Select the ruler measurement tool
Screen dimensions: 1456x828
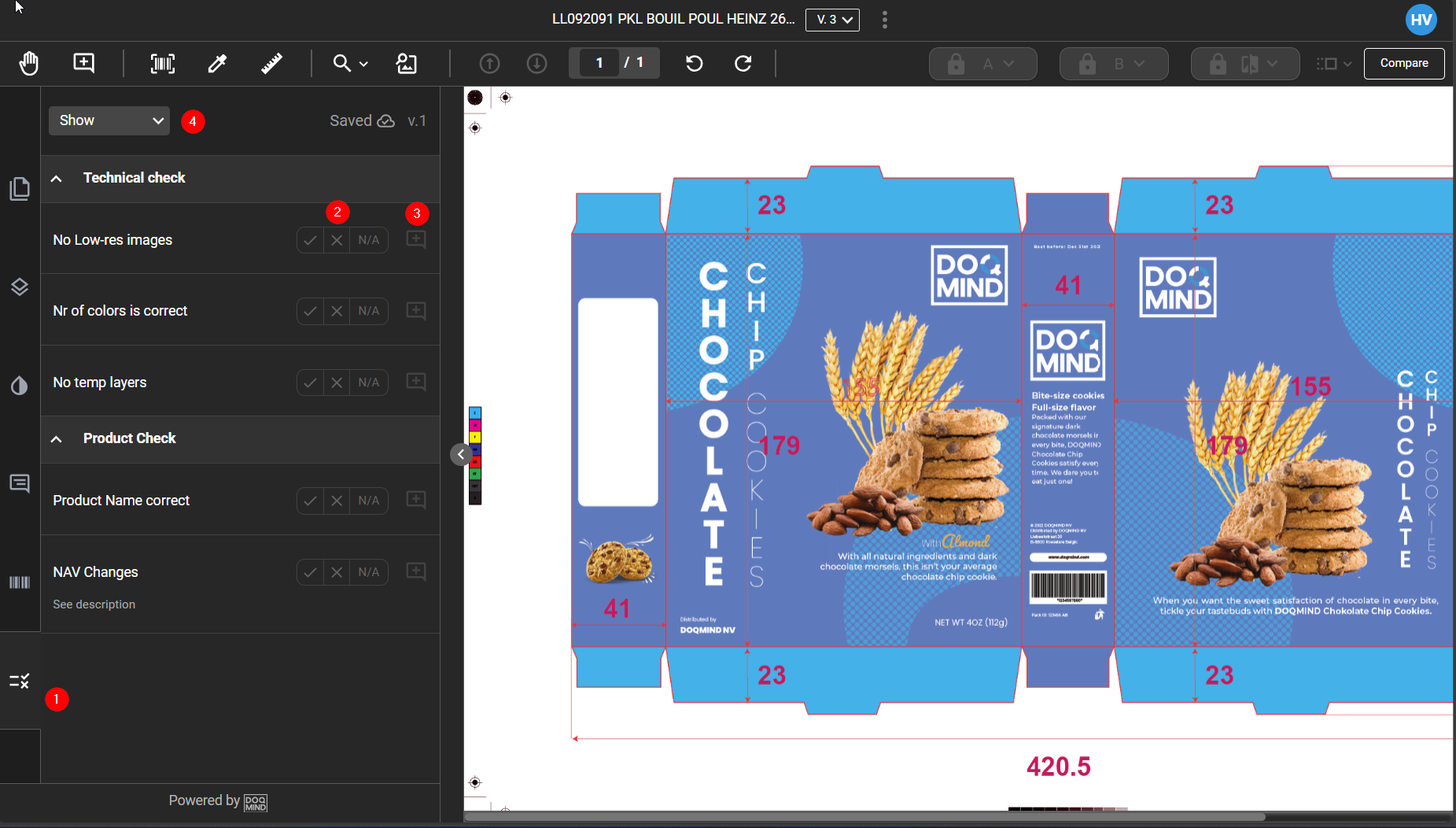pyautogui.click(x=271, y=63)
